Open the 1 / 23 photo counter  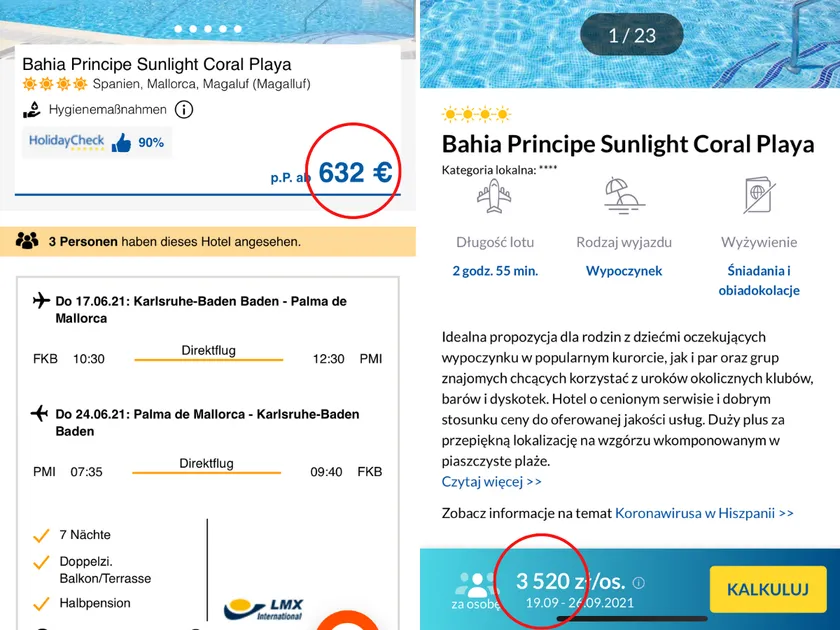point(632,36)
